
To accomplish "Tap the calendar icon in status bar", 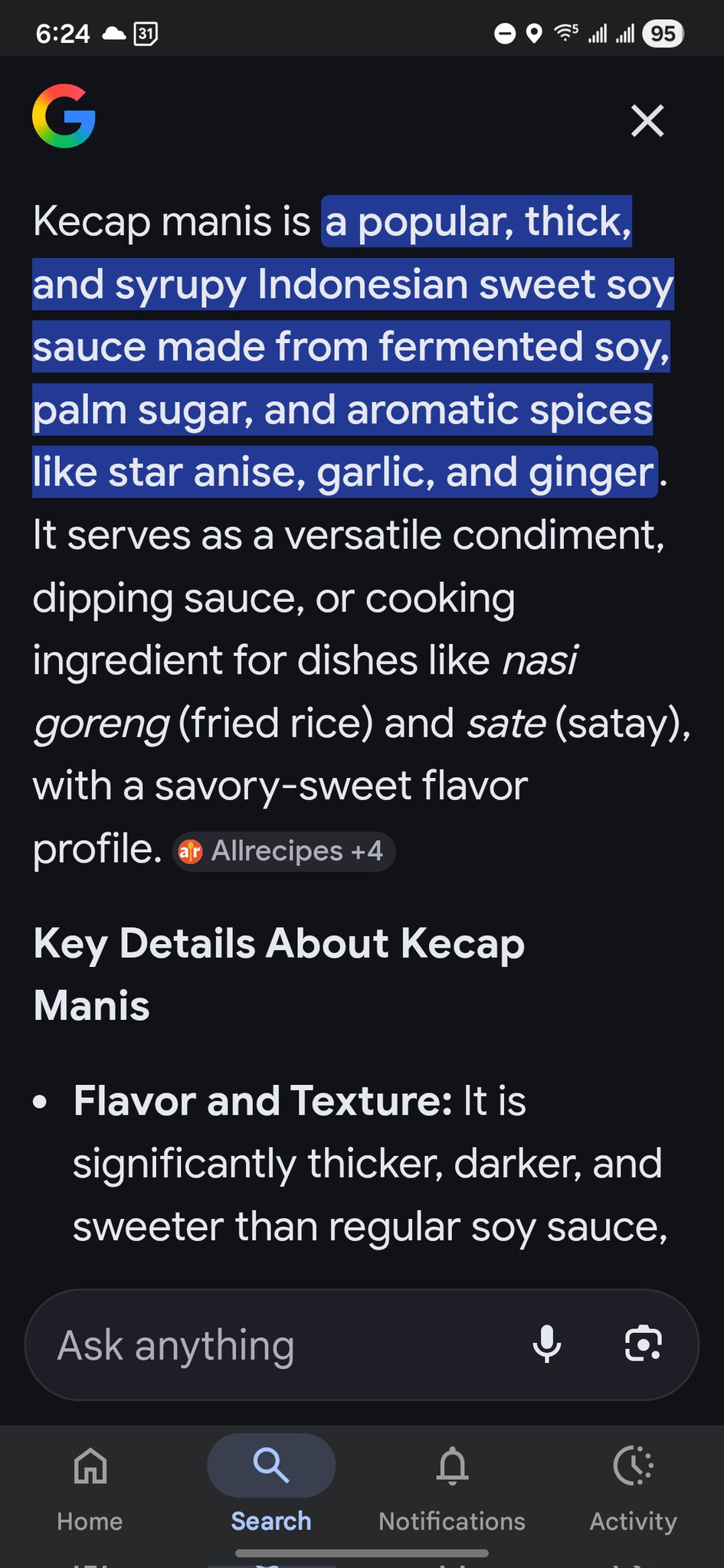I will coord(146,34).
